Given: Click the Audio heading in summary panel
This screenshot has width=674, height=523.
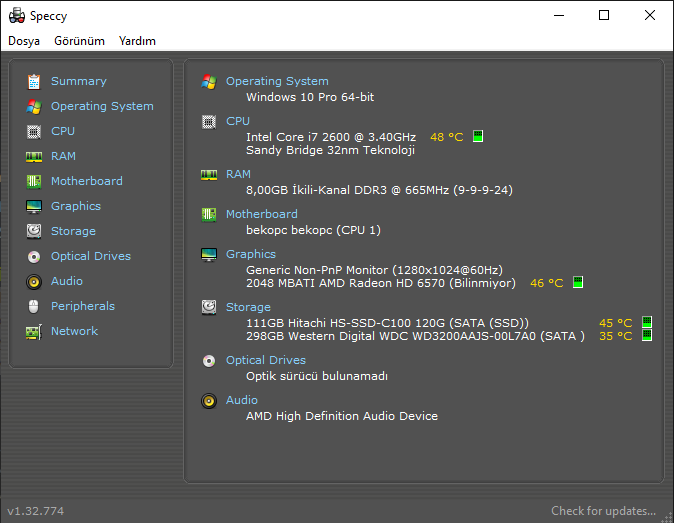Looking at the screenshot, I should 241,400.
